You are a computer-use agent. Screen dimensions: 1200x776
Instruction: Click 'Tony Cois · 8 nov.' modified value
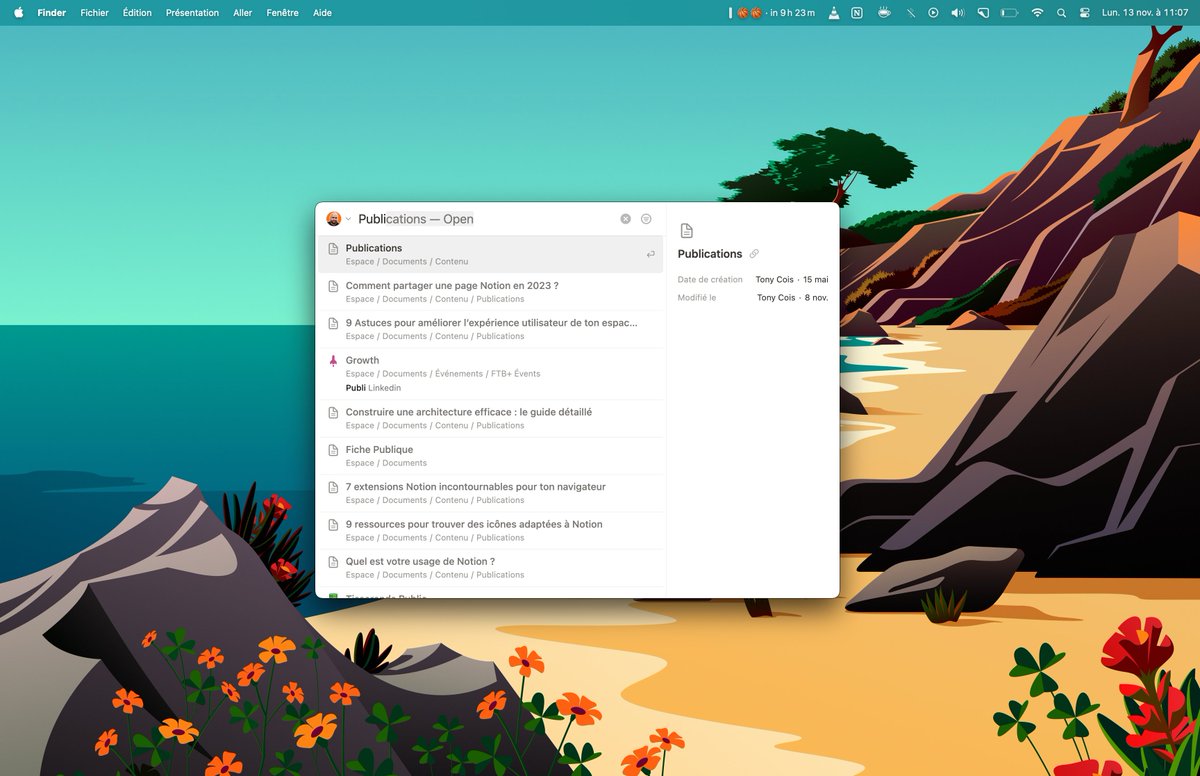[792, 297]
